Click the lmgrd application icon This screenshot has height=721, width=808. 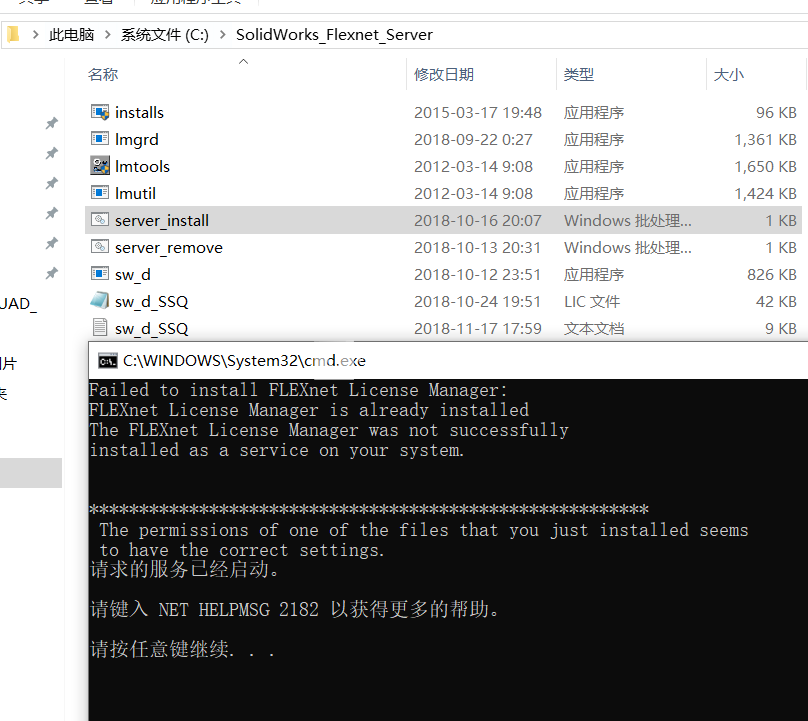coord(100,139)
